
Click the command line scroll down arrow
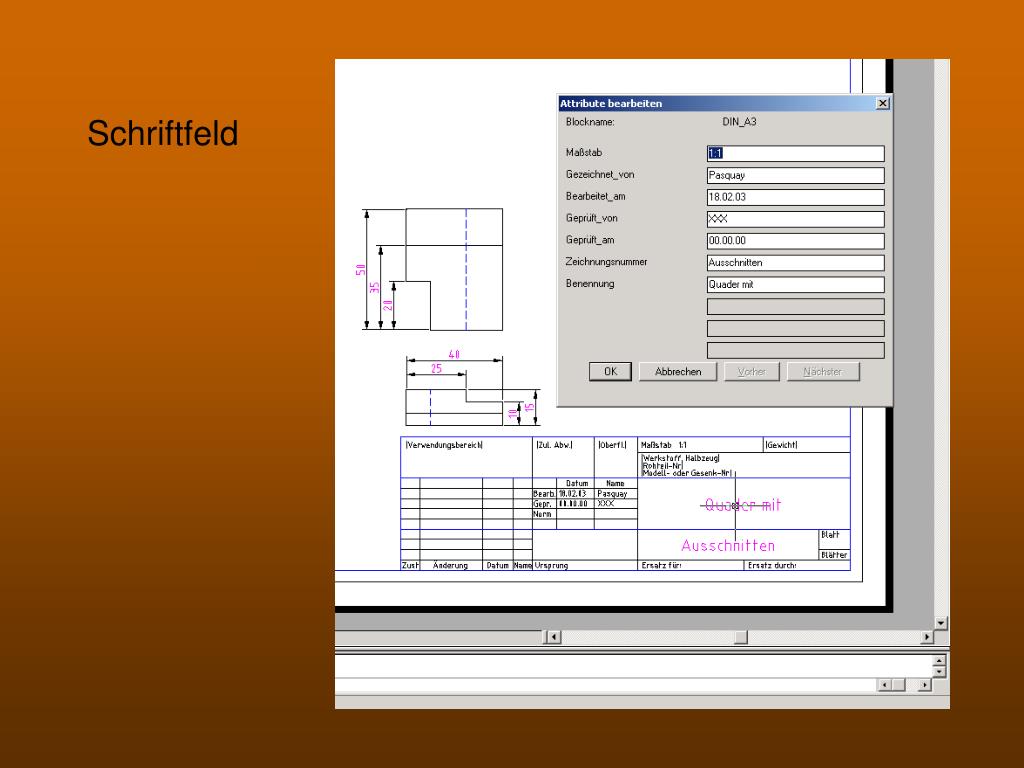coord(939,671)
